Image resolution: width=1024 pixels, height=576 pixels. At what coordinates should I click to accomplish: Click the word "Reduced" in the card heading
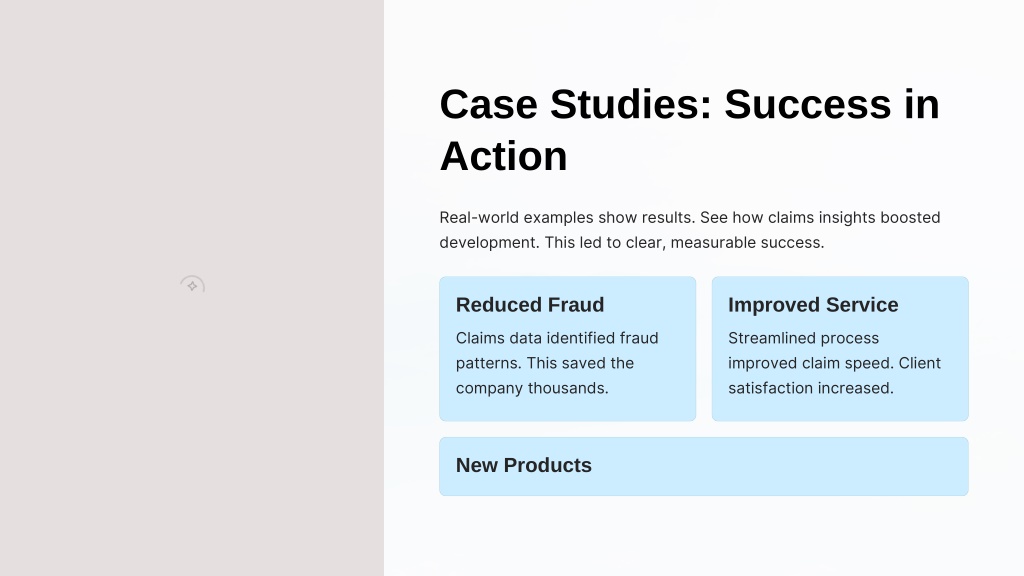pos(499,305)
